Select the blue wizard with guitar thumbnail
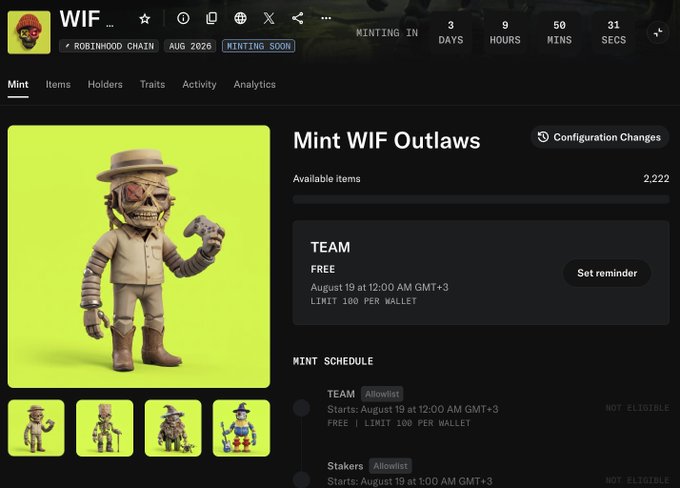680x488 pixels. (x=241, y=428)
